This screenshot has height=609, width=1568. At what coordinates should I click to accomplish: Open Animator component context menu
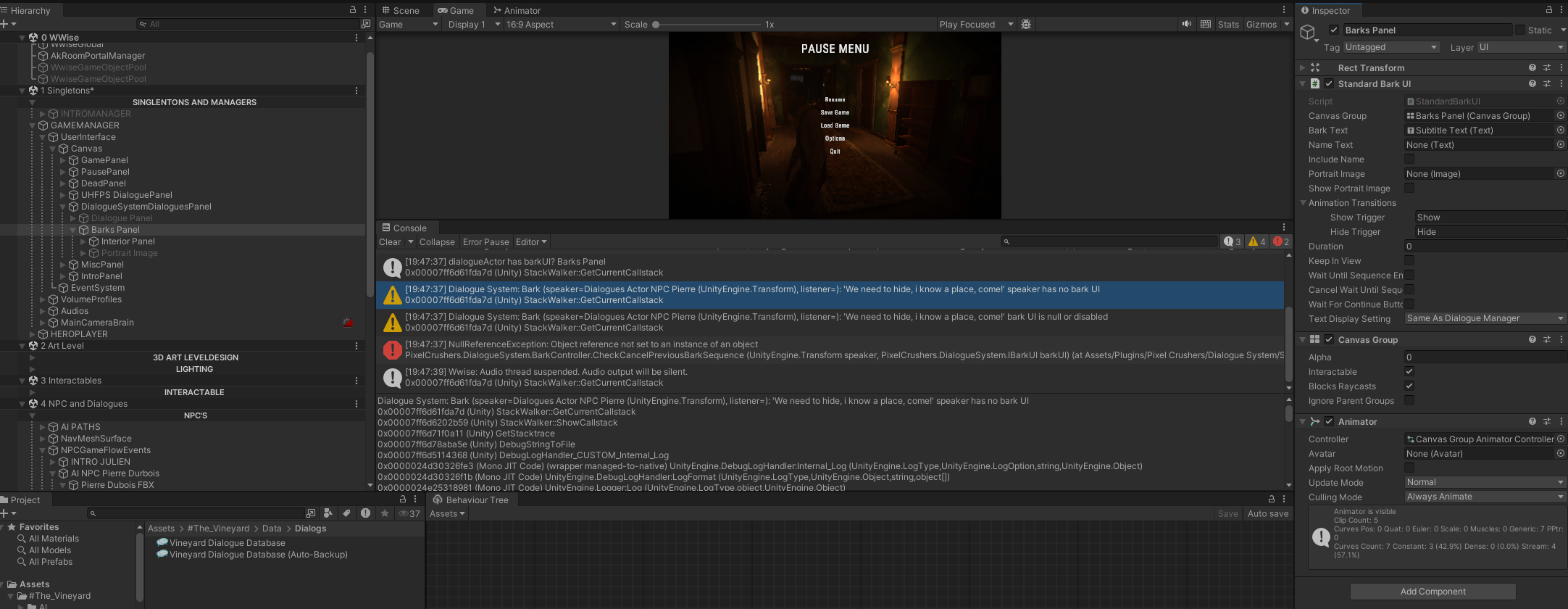tap(1561, 421)
